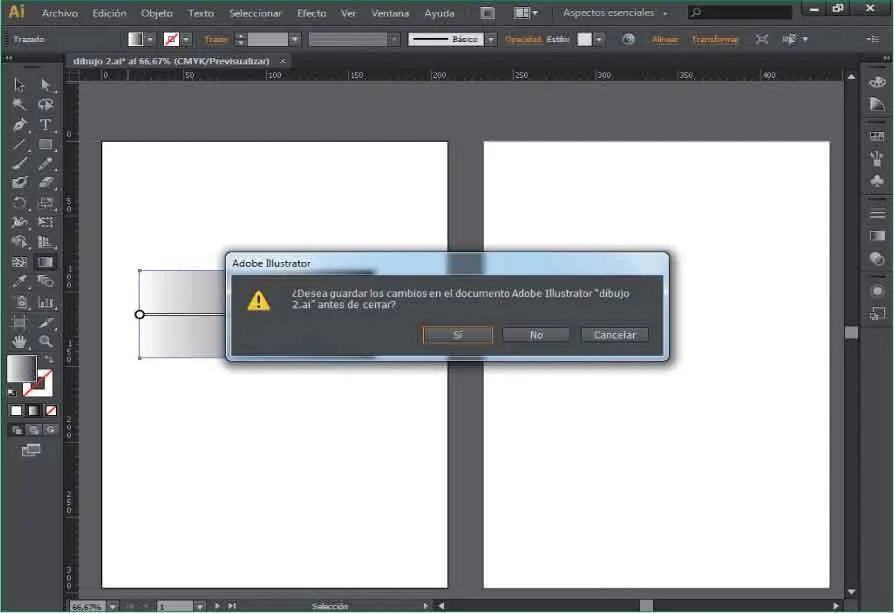Viewport: 894px width, 613px height.
Task: Select the Eyedropper tool
Action: pyautogui.click(x=19, y=282)
